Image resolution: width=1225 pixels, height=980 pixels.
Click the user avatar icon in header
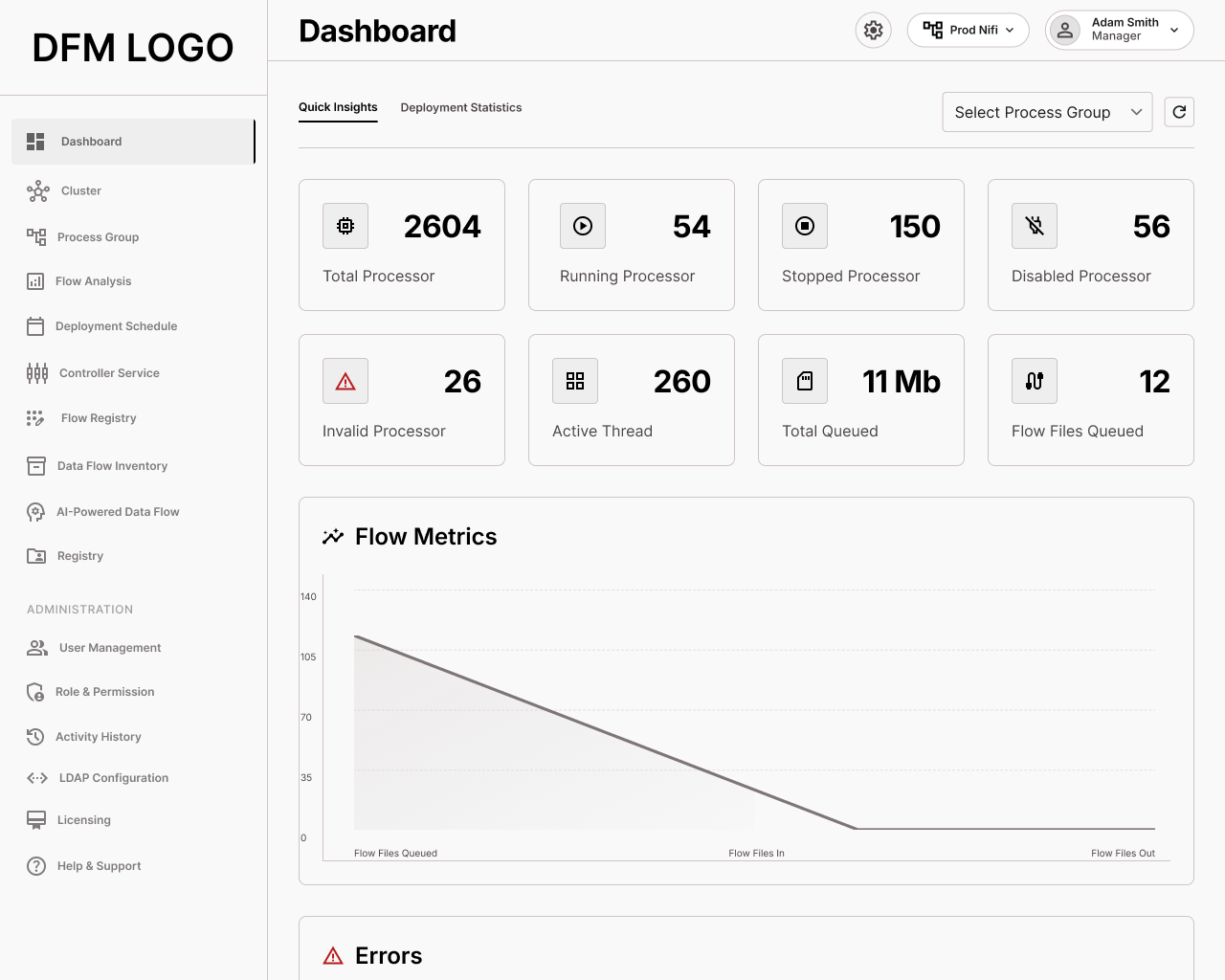tap(1064, 31)
